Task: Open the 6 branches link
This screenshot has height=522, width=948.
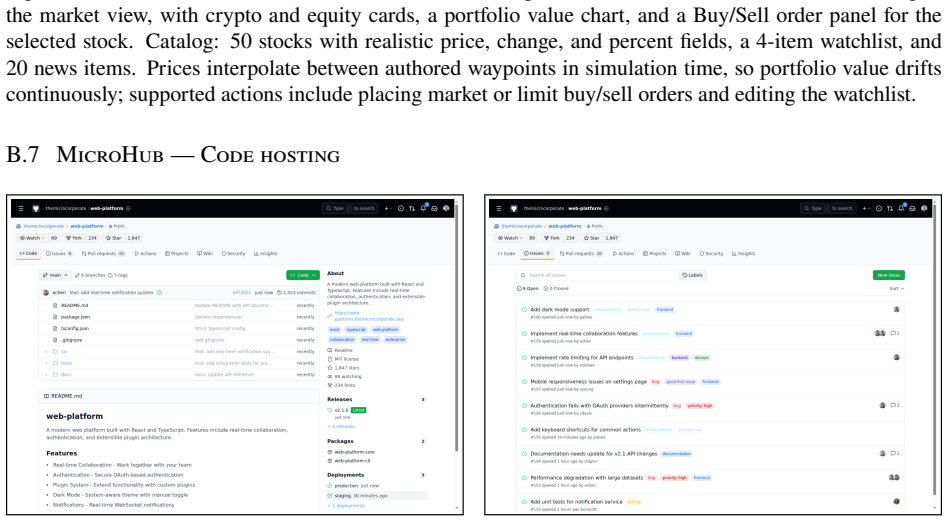Action: coord(89,275)
